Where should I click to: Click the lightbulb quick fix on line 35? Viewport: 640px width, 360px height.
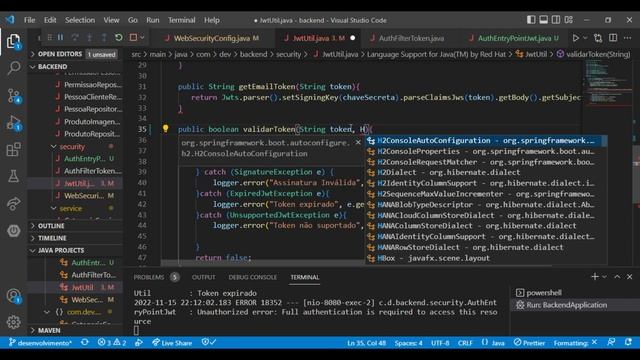click(x=165, y=129)
